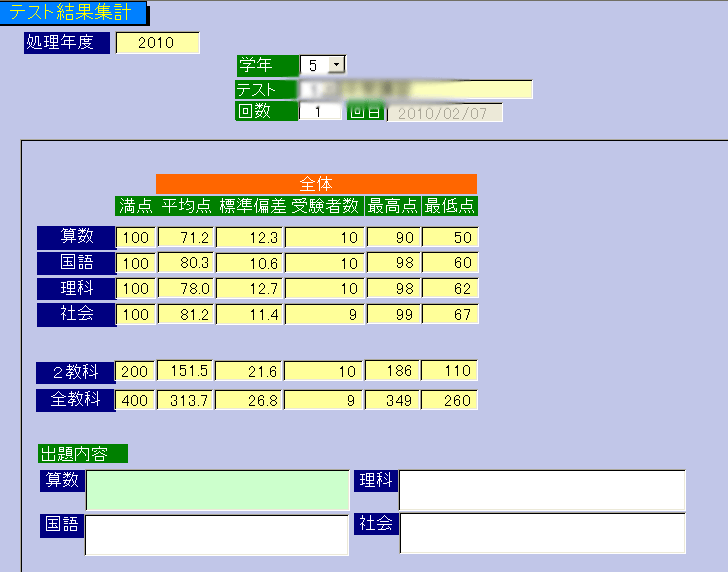Screen dimensions: 728x572
Task: Open the 学年 grade dropdown arrow
Action: (336, 65)
